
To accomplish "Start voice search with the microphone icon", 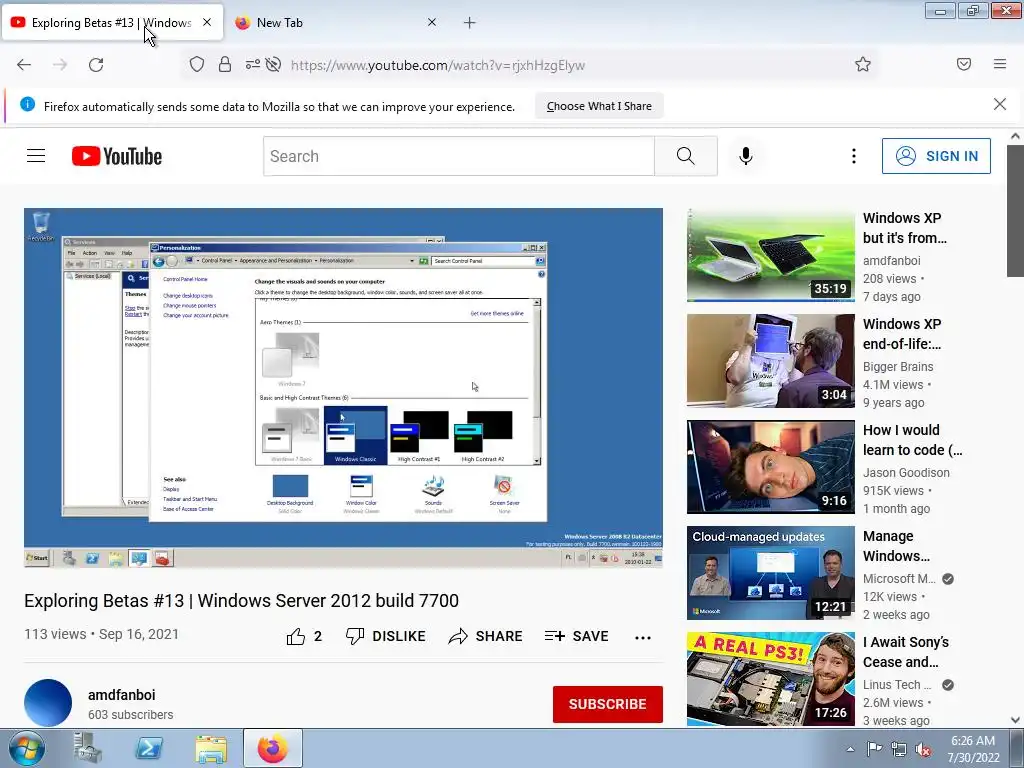I will point(746,156).
